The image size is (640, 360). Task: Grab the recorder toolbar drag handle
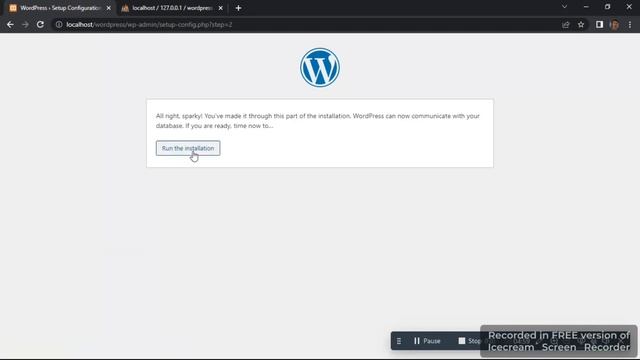pyautogui.click(x=399, y=341)
